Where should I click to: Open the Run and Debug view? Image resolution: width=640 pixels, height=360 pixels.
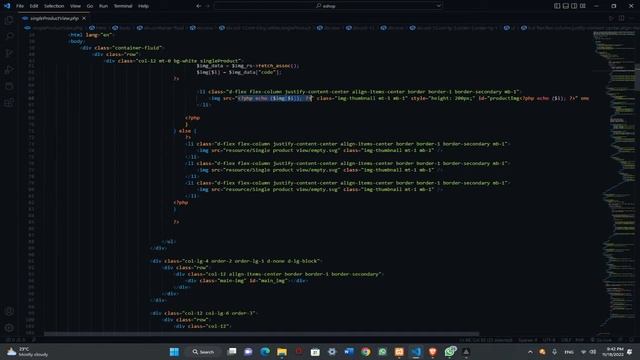pos(9,70)
